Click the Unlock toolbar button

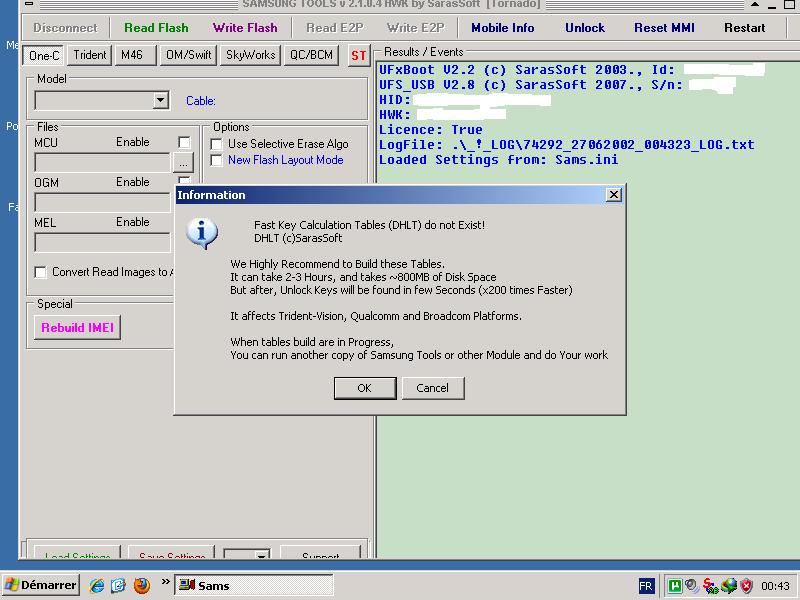coord(585,28)
